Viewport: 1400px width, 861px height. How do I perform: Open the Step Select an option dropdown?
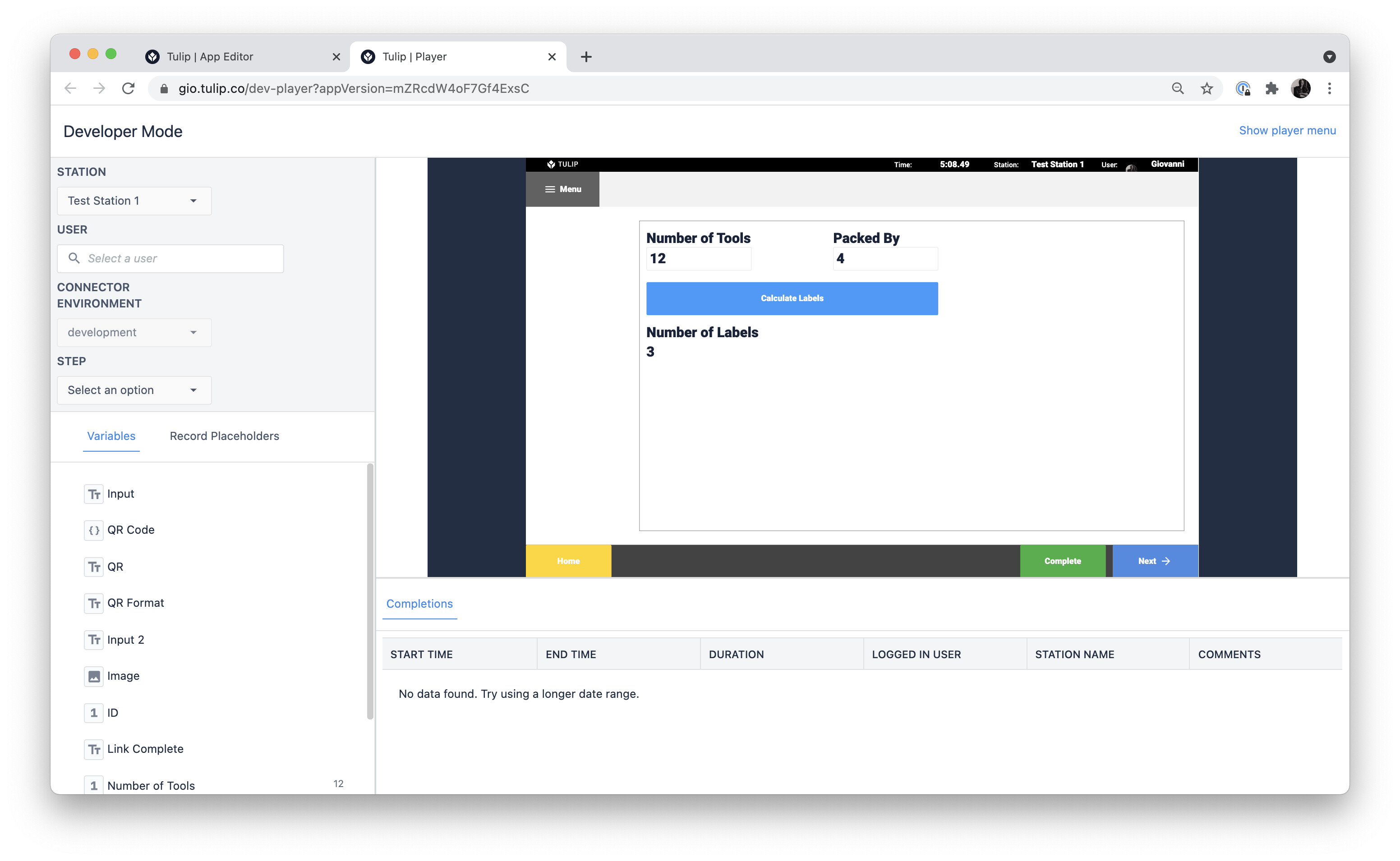click(x=134, y=390)
